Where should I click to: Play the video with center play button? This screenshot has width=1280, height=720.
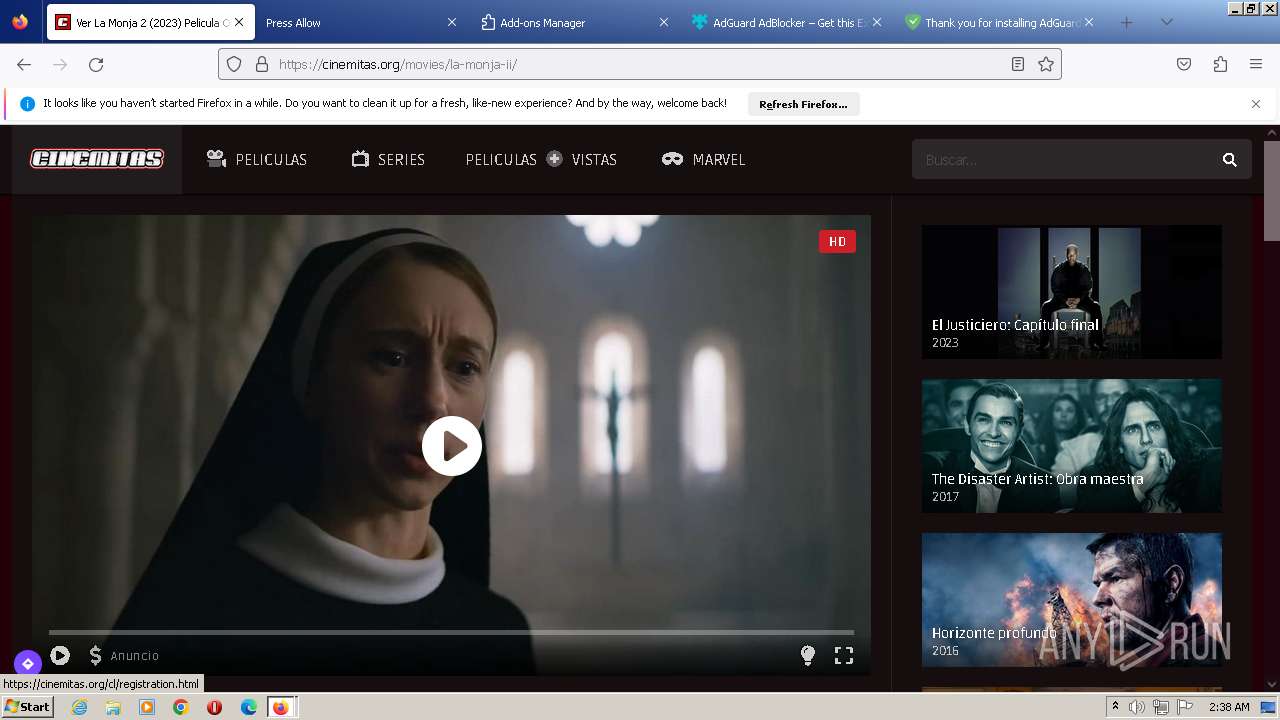click(452, 446)
